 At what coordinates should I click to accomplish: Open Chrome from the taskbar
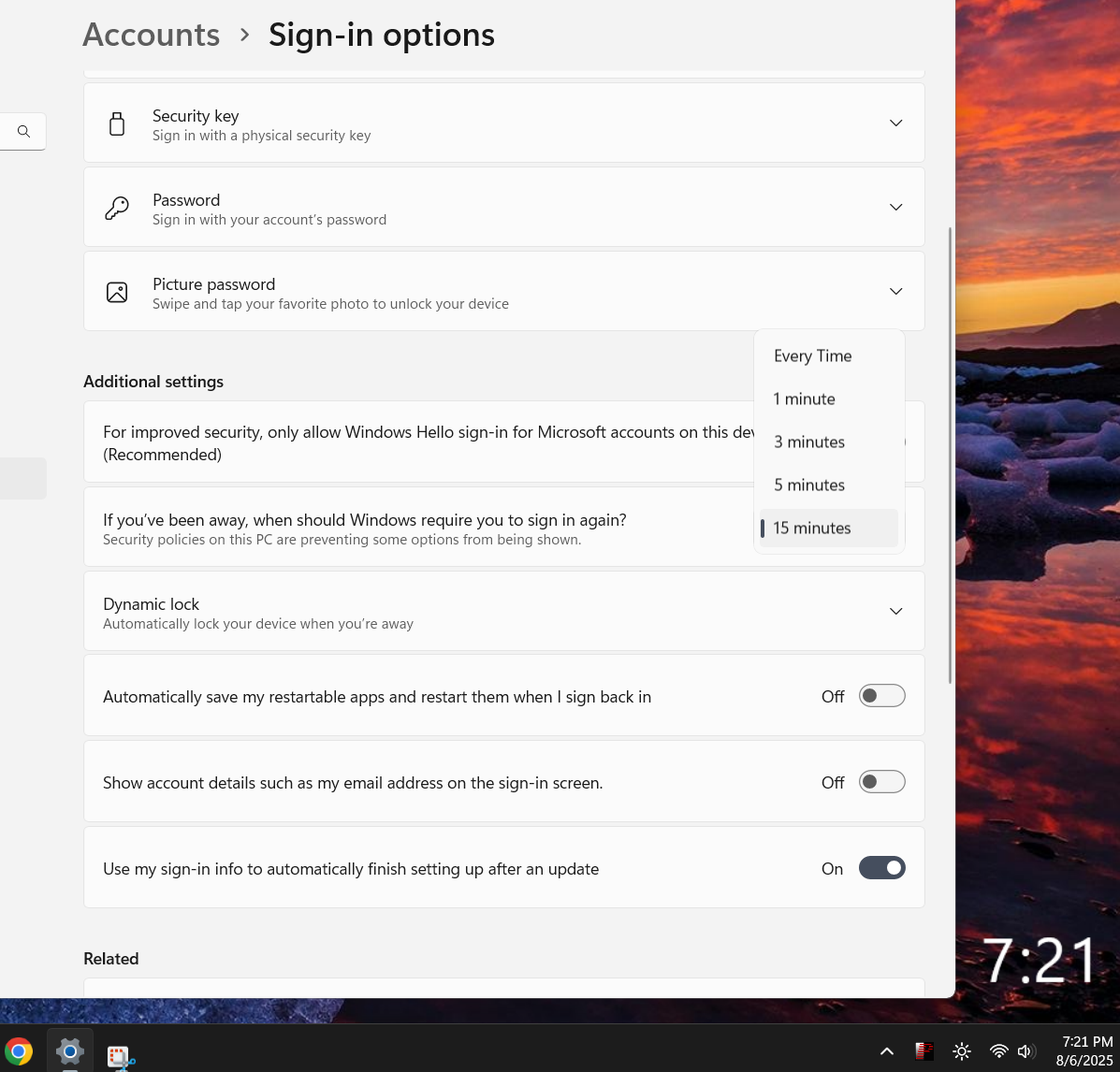(x=19, y=1051)
